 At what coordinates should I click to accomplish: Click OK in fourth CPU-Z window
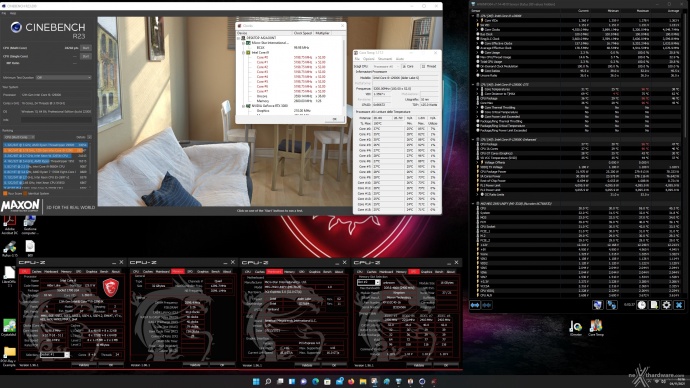pos(446,365)
